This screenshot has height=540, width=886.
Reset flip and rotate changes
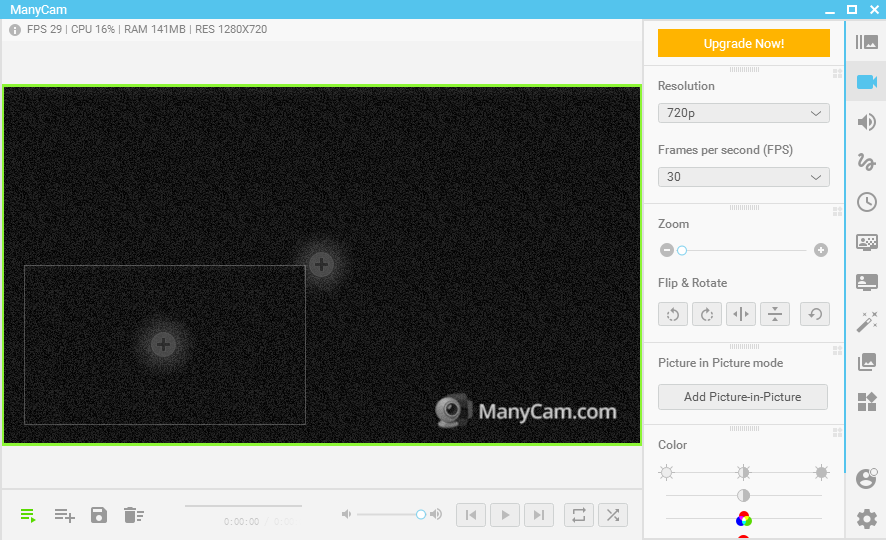(x=815, y=314)
